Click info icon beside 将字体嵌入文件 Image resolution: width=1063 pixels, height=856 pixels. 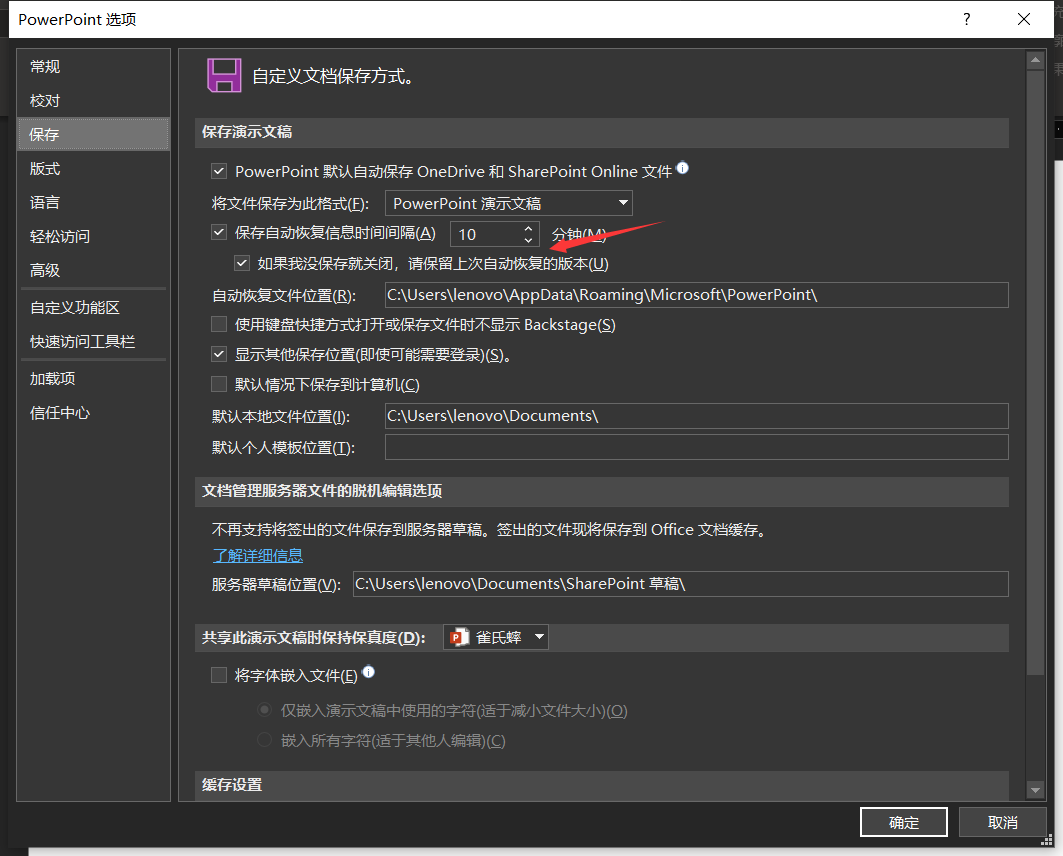368,672
